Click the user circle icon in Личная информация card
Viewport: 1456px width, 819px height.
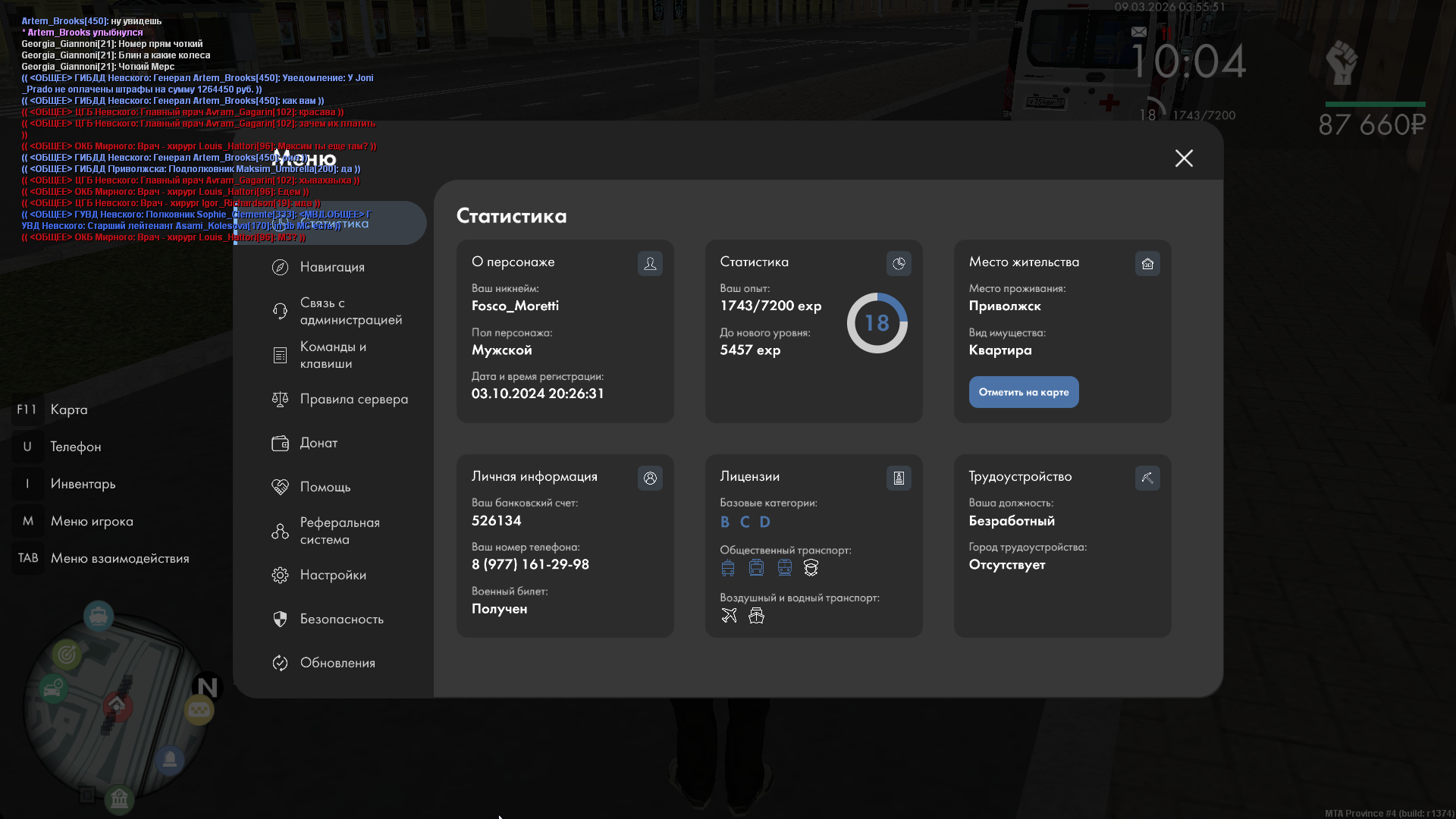tap(650, 478)
